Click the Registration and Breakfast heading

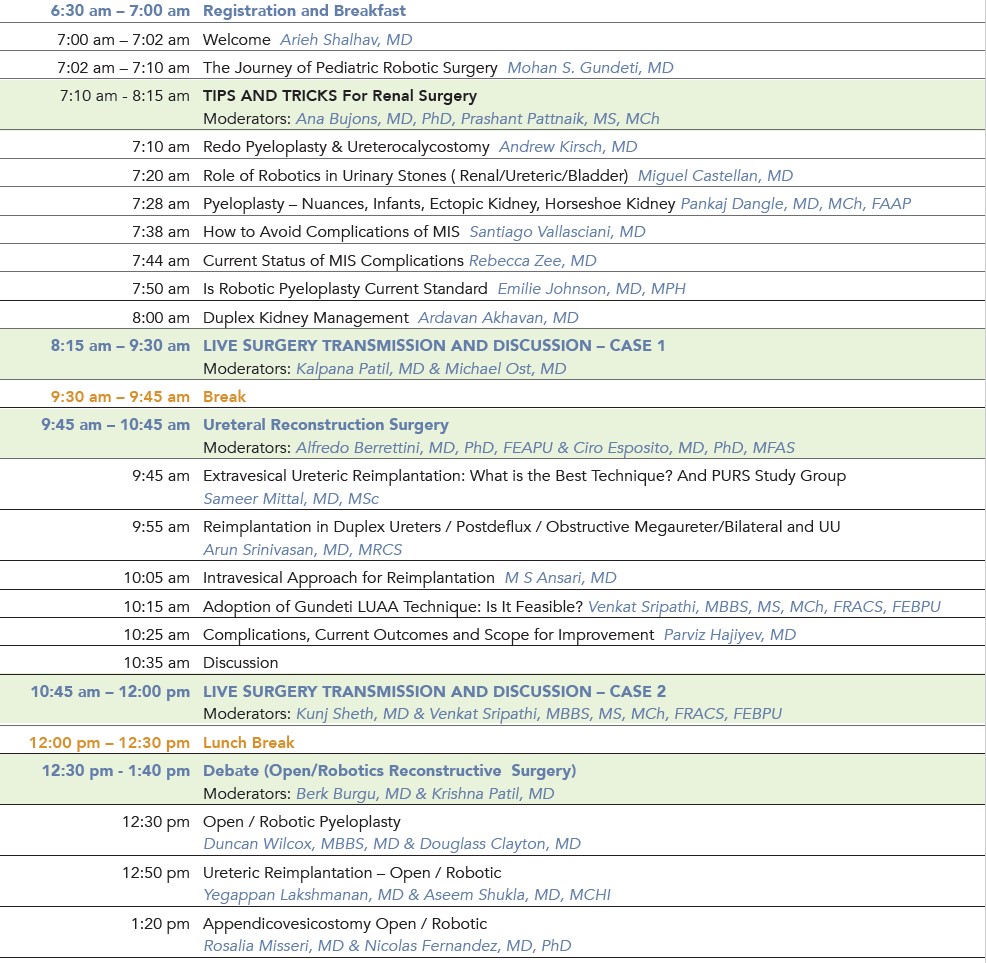click(x=304, y=11)
